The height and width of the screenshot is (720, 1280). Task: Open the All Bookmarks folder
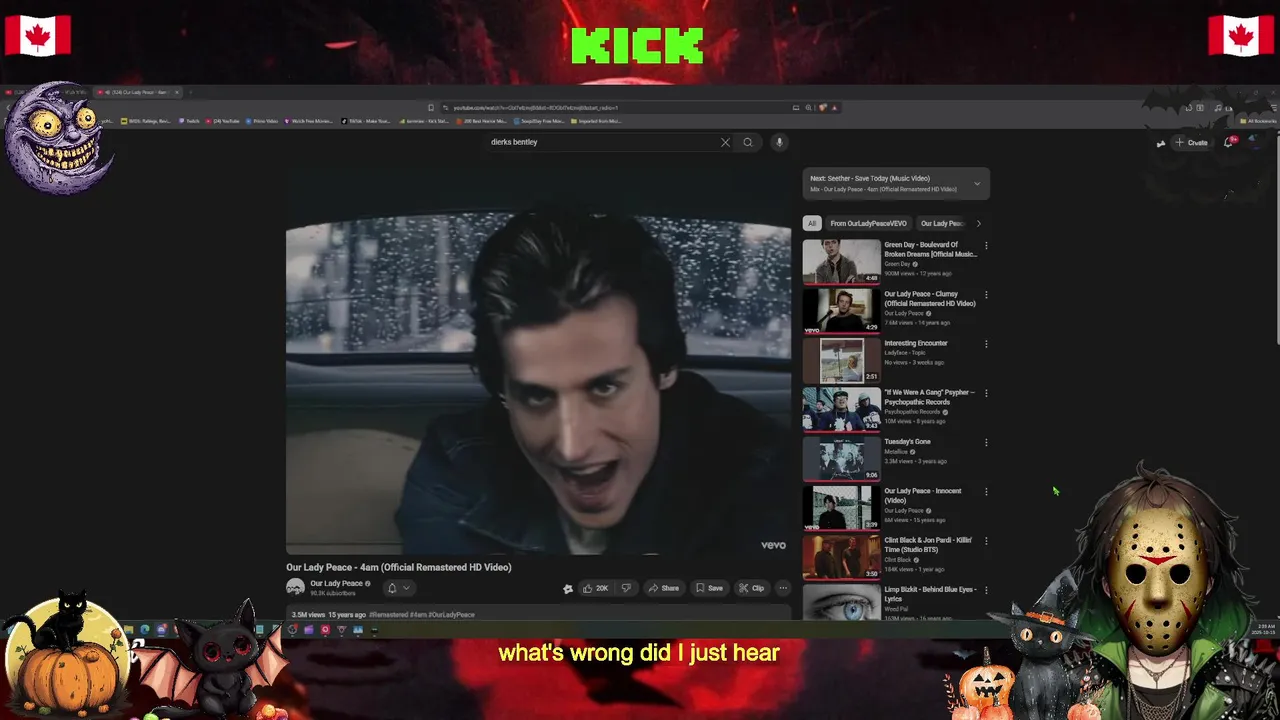[x=1259, y=121]
